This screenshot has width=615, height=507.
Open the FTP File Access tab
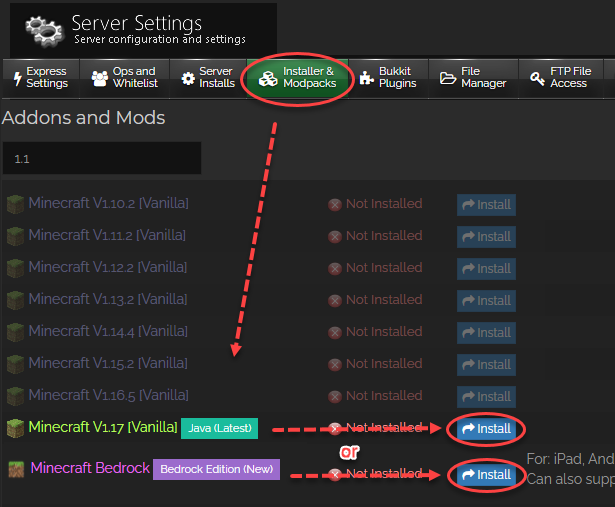(x=561, y=78)
